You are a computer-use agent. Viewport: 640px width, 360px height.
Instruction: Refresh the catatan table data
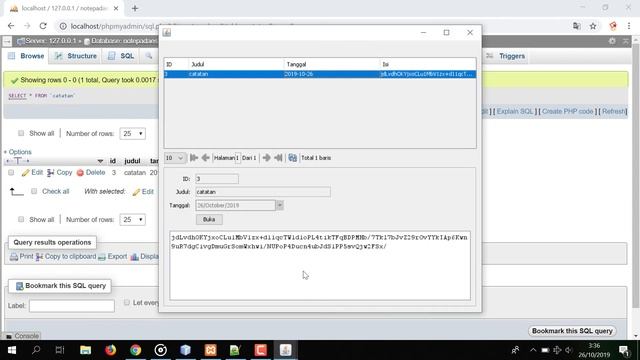(x=292, y=158)
